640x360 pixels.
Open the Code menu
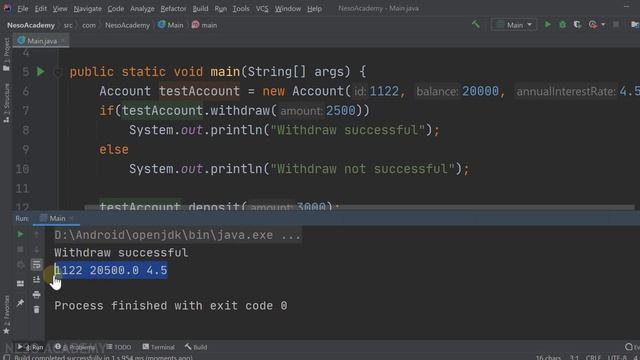[116, 9]
